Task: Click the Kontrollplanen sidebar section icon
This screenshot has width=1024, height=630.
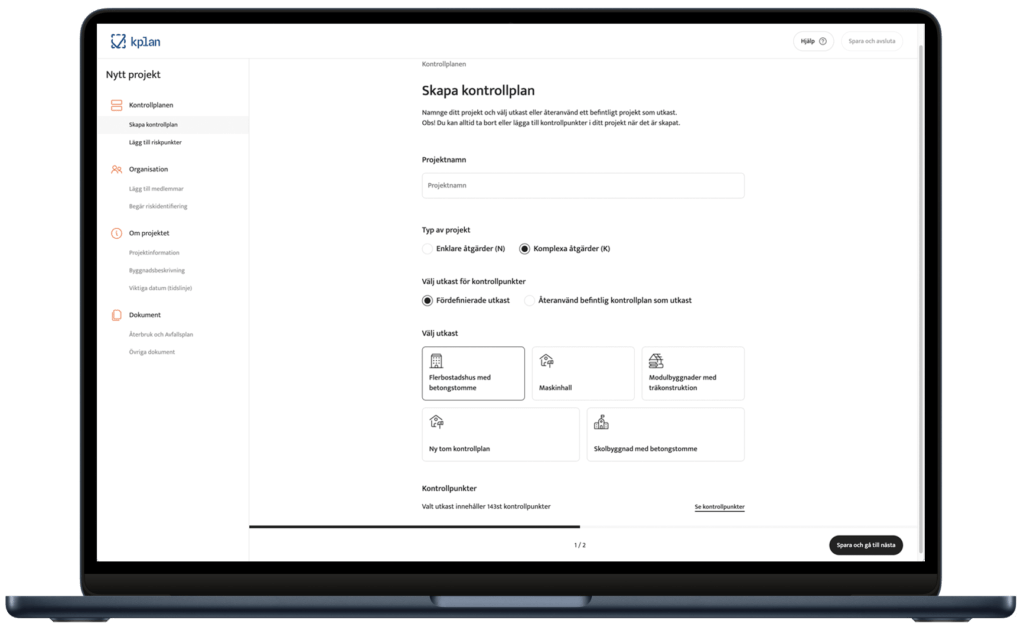Action: coord(116,105)
